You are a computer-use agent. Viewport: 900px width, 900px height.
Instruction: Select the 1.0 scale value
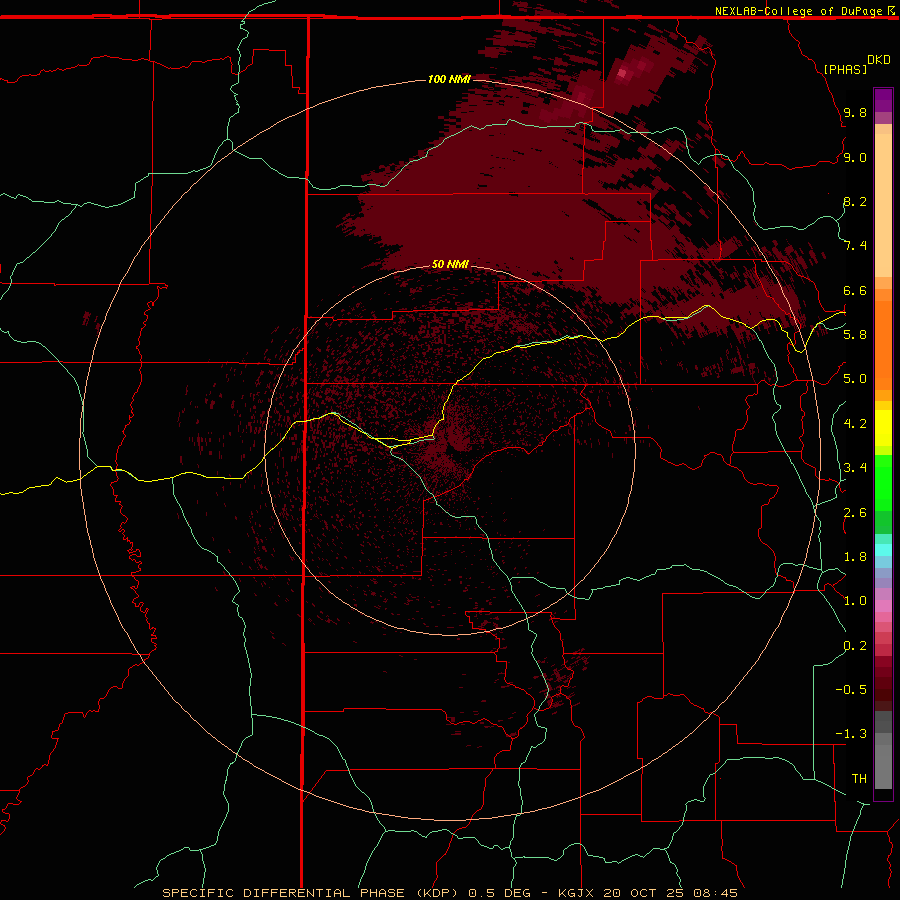pos(855,601)
